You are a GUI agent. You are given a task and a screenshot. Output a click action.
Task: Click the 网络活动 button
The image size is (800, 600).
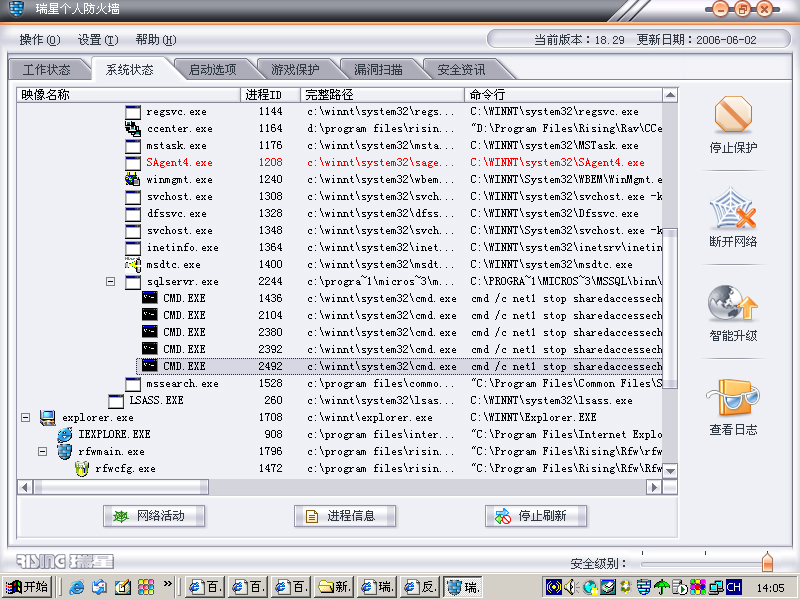154,516
